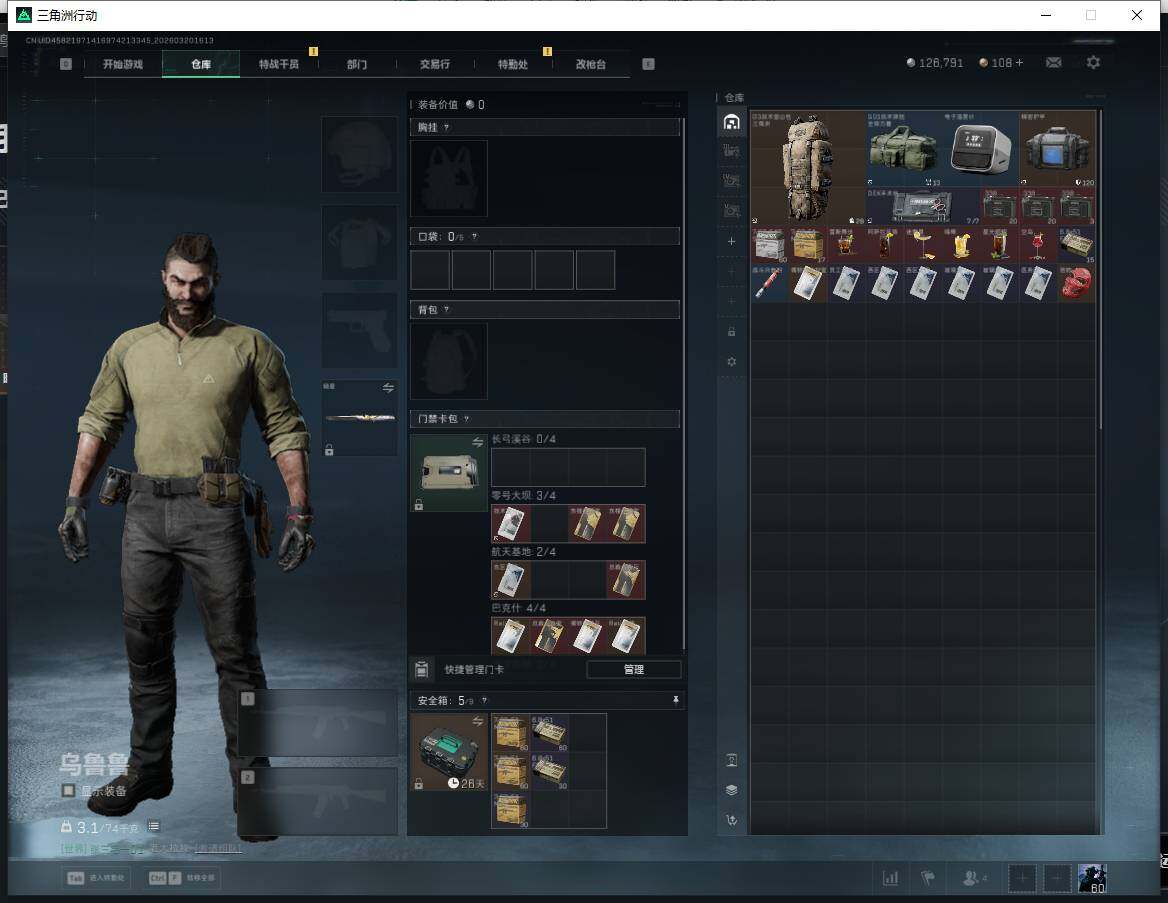Select the armored bag marked 120
Image resolution: width=1168 pixels, height=903 pixels.
point(1057,148)
